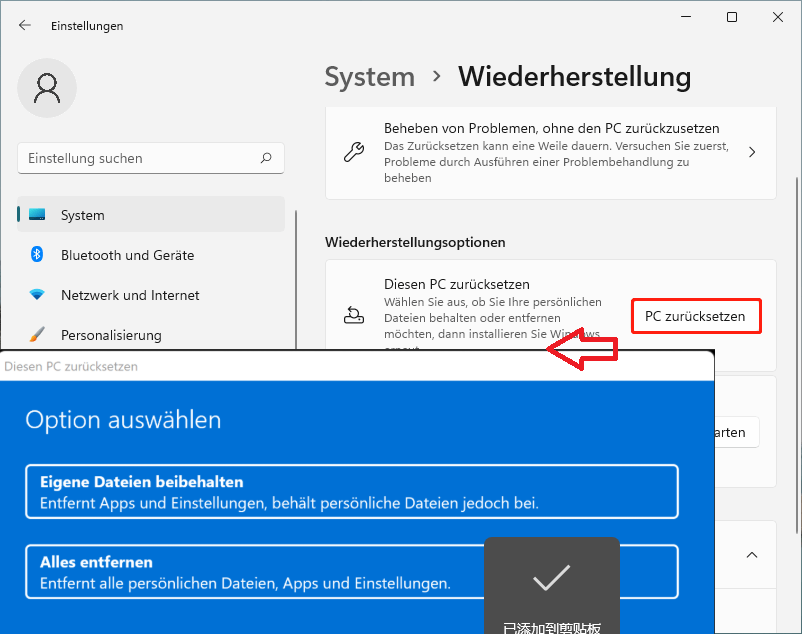The image size is (802, 634).
Task: Open the user account avatar icon
Action: [x=46, y=88]
